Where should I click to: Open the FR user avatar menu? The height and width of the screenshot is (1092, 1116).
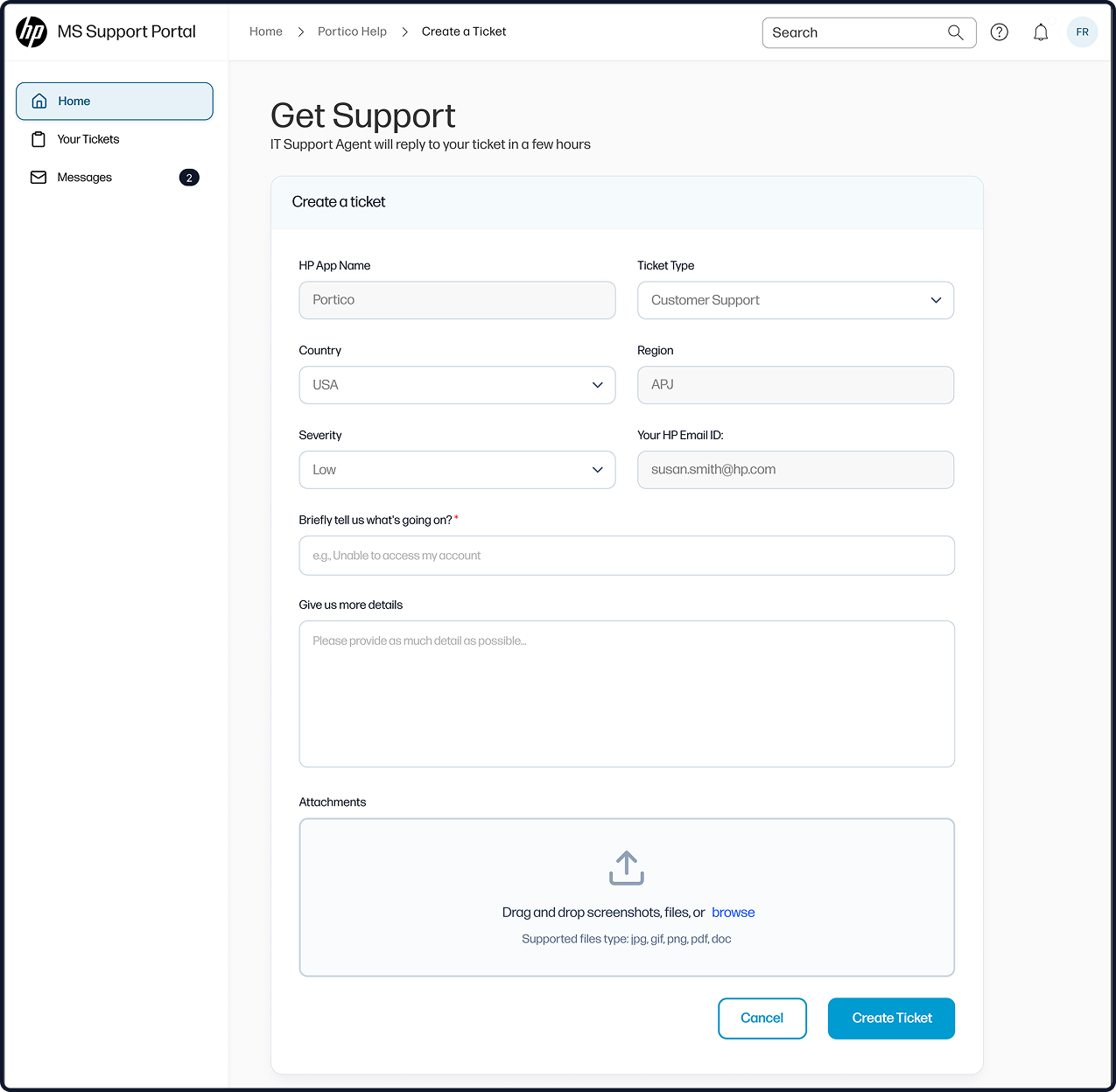pos(1082,32)
